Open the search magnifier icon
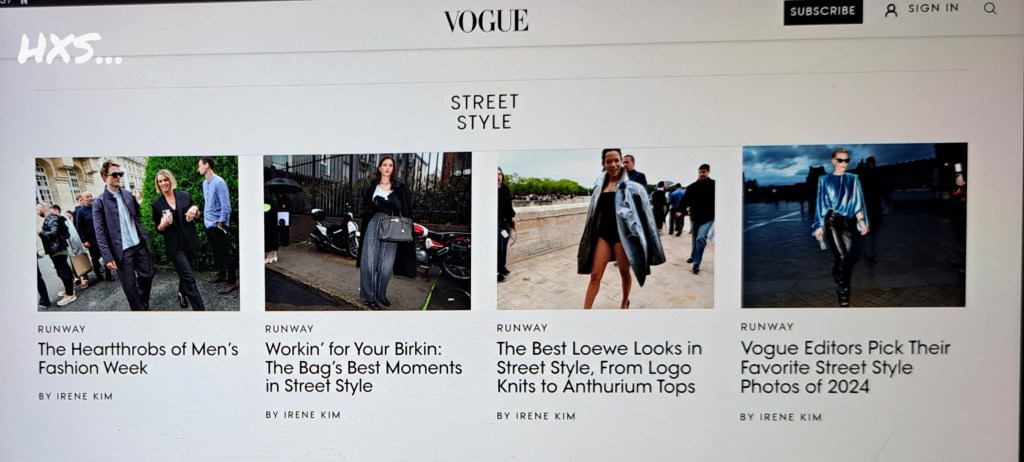Viewport: 1024px width, 462px height. pos(990,8)
